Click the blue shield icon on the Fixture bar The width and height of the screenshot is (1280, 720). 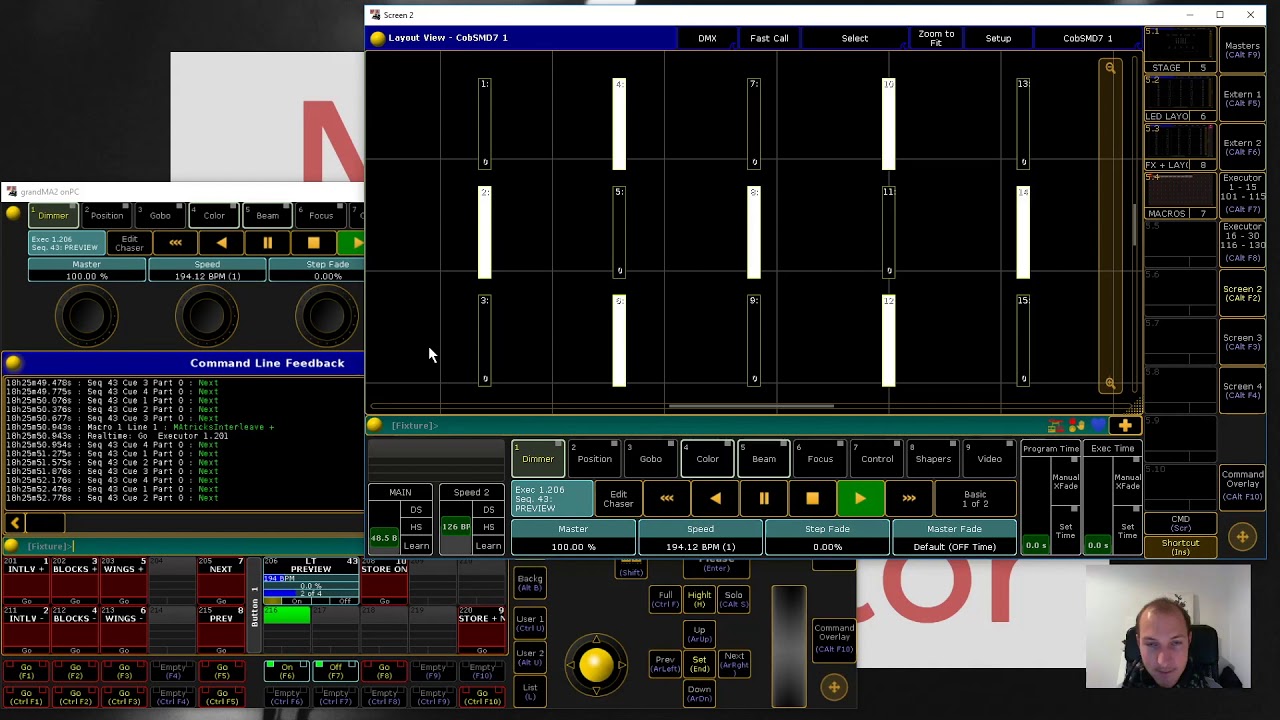1098,426
